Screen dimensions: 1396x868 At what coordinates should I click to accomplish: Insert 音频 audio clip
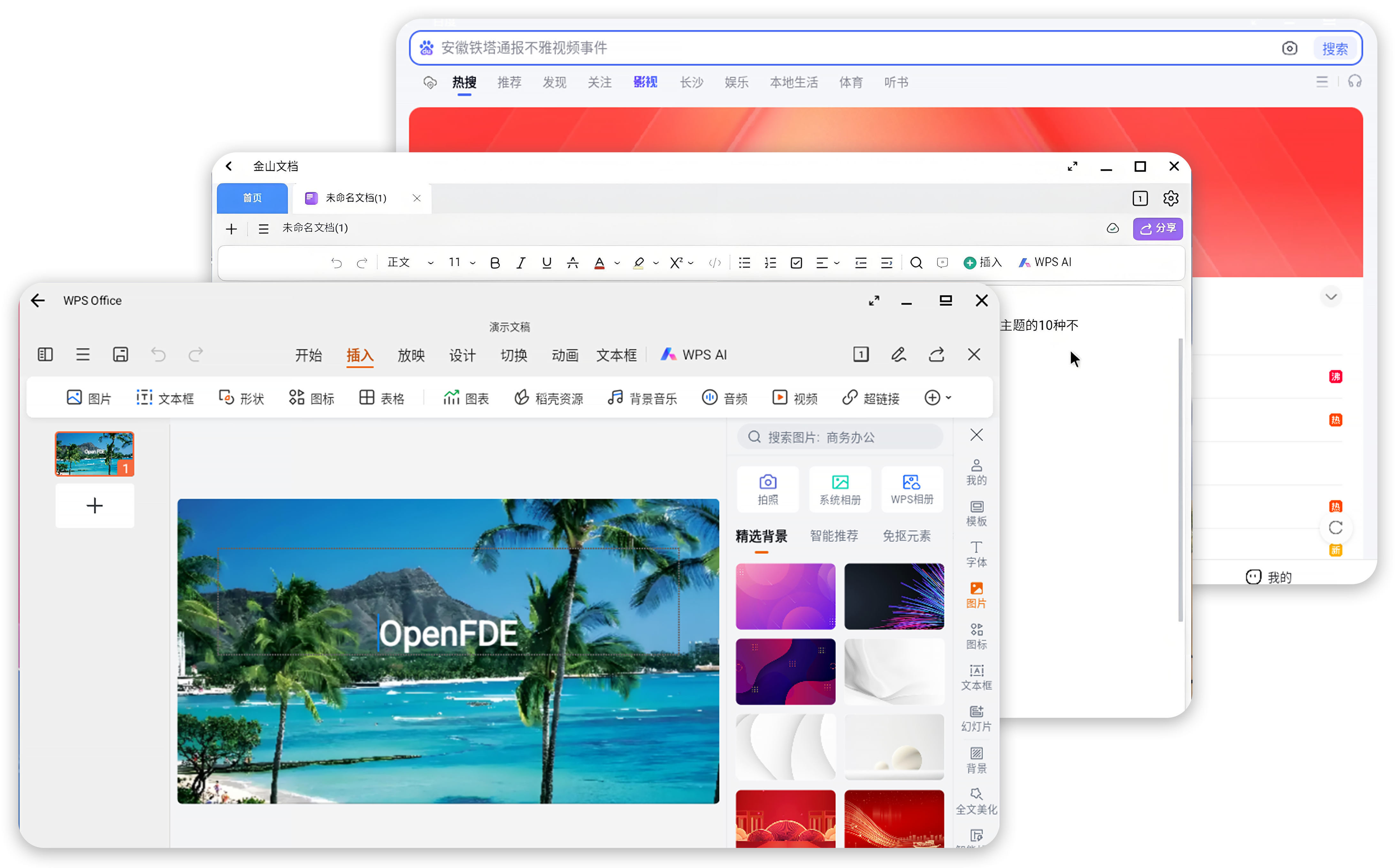725,398
